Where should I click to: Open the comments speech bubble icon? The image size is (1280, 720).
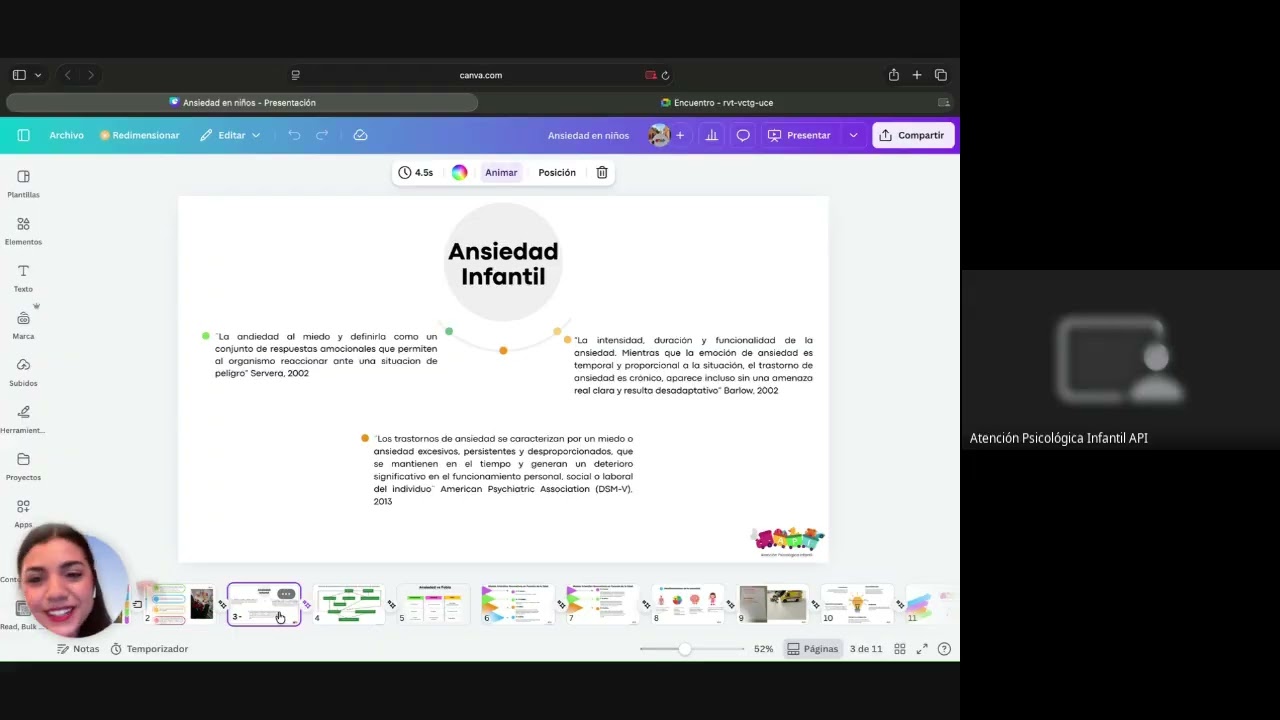tap(743, 135)
